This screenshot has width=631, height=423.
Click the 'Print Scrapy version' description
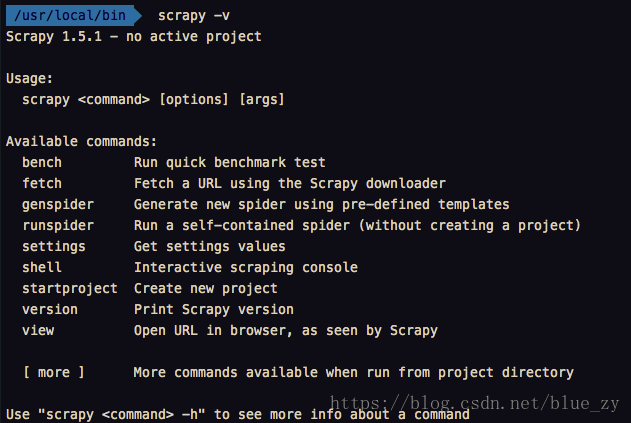tap(214, 310)
